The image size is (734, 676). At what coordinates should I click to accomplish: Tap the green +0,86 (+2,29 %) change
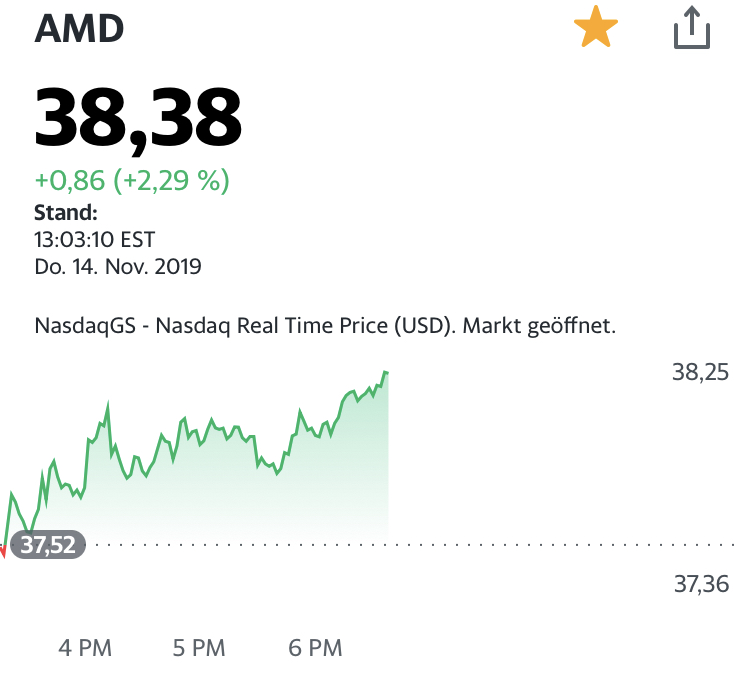[132, 181]
